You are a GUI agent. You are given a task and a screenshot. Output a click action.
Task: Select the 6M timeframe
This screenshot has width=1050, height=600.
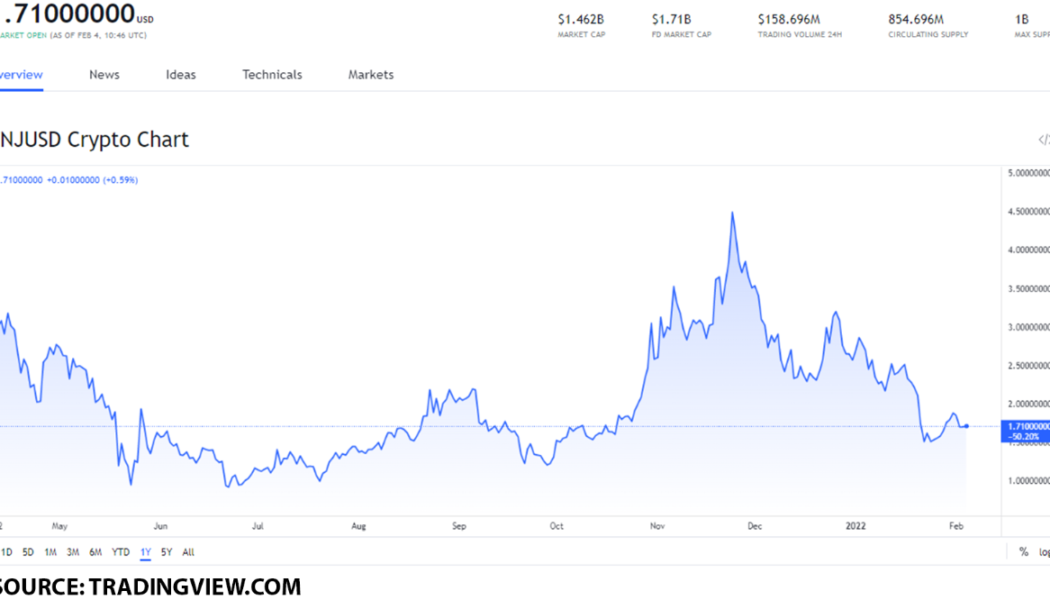point(95,551)
